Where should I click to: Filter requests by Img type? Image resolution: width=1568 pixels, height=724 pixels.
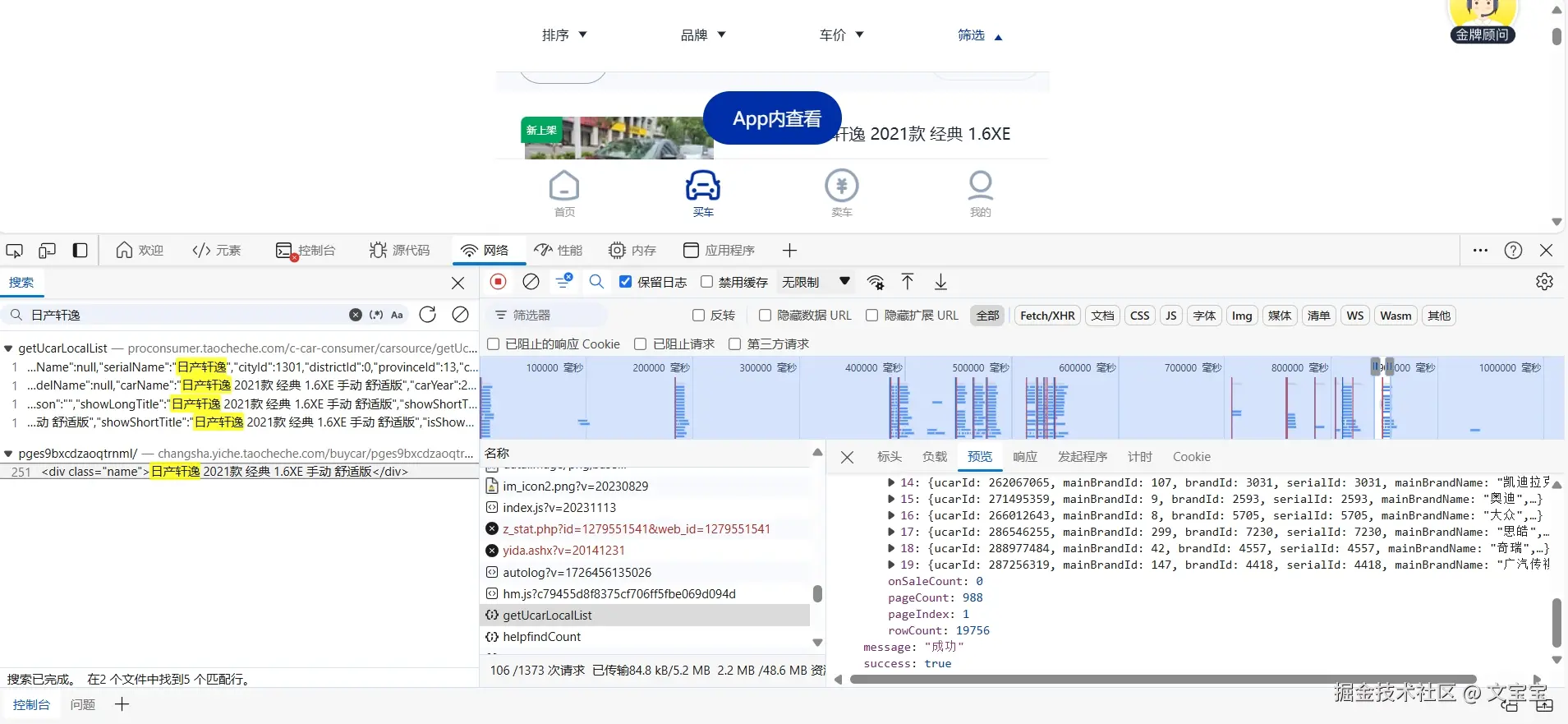tap(1242, 316)
